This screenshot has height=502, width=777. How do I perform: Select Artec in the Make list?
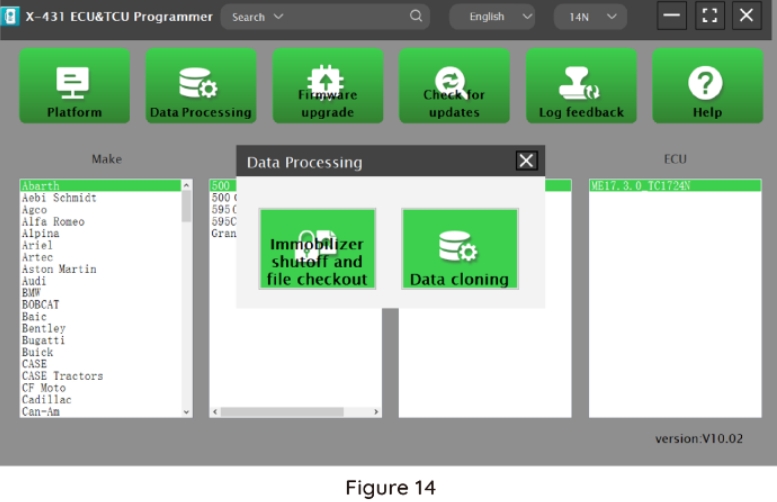(100, 257)
